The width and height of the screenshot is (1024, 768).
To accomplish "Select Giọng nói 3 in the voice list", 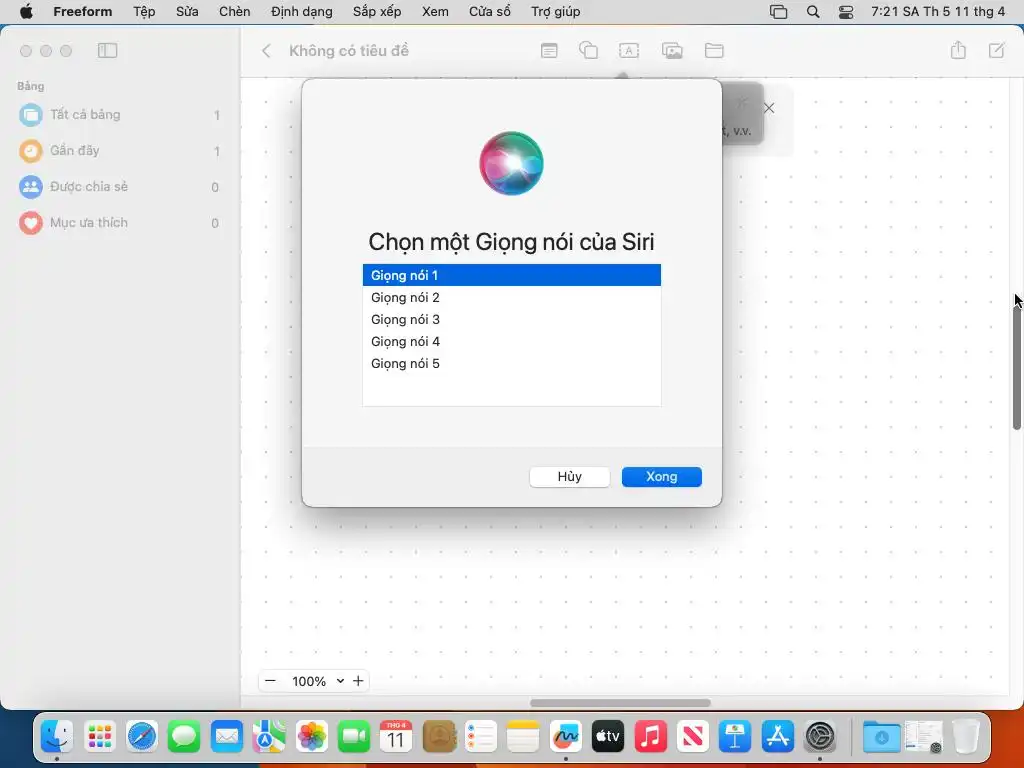I will (x=511, y=319).
